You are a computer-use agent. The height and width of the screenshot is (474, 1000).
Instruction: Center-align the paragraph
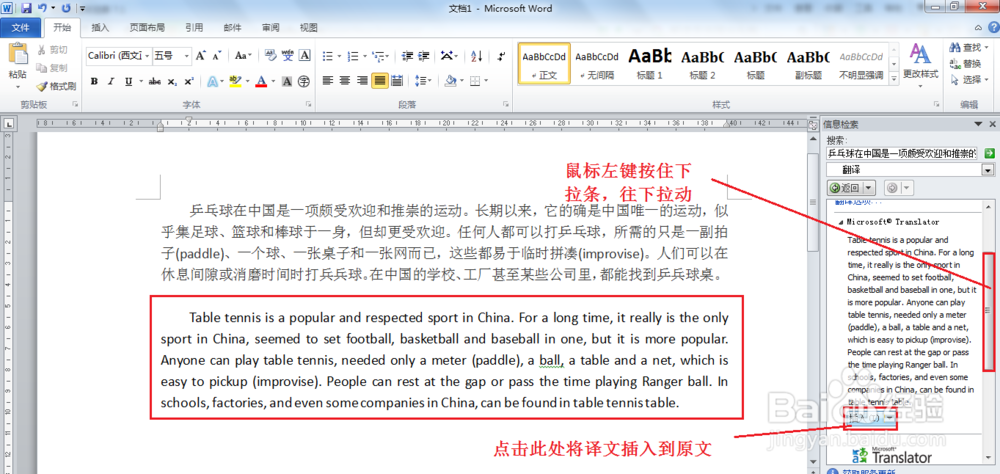[x=345, y=81]
